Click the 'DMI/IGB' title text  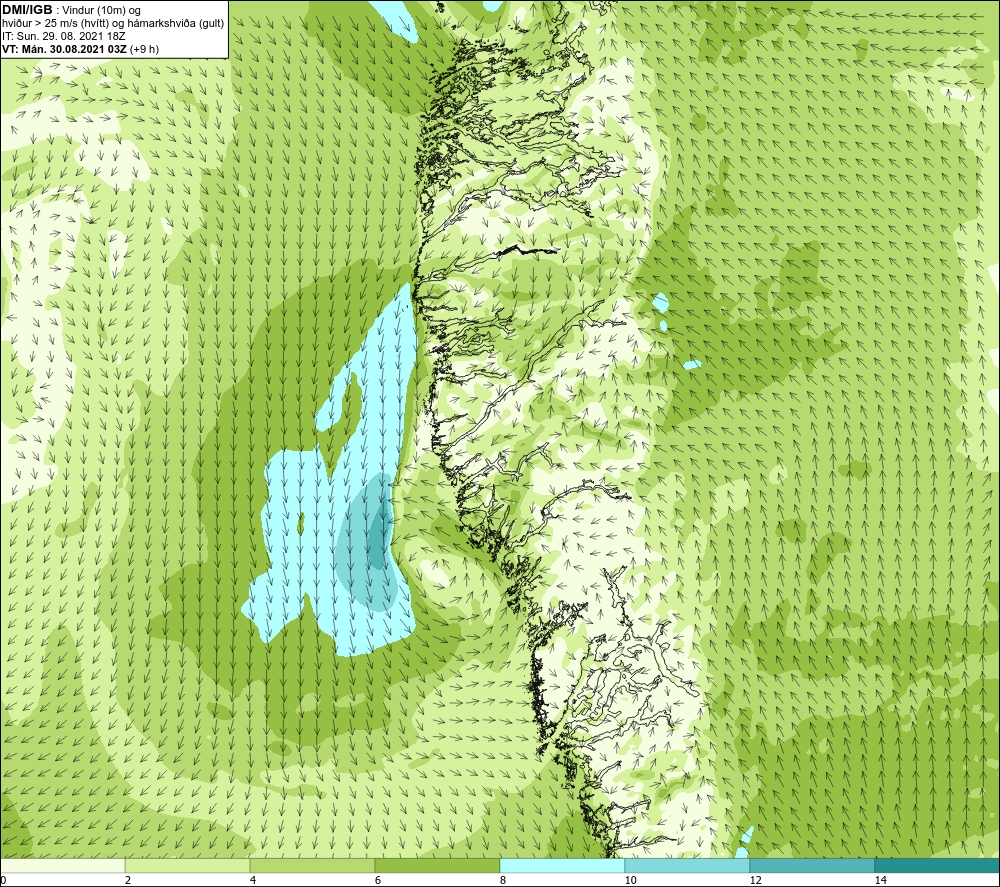pos(27,10)
